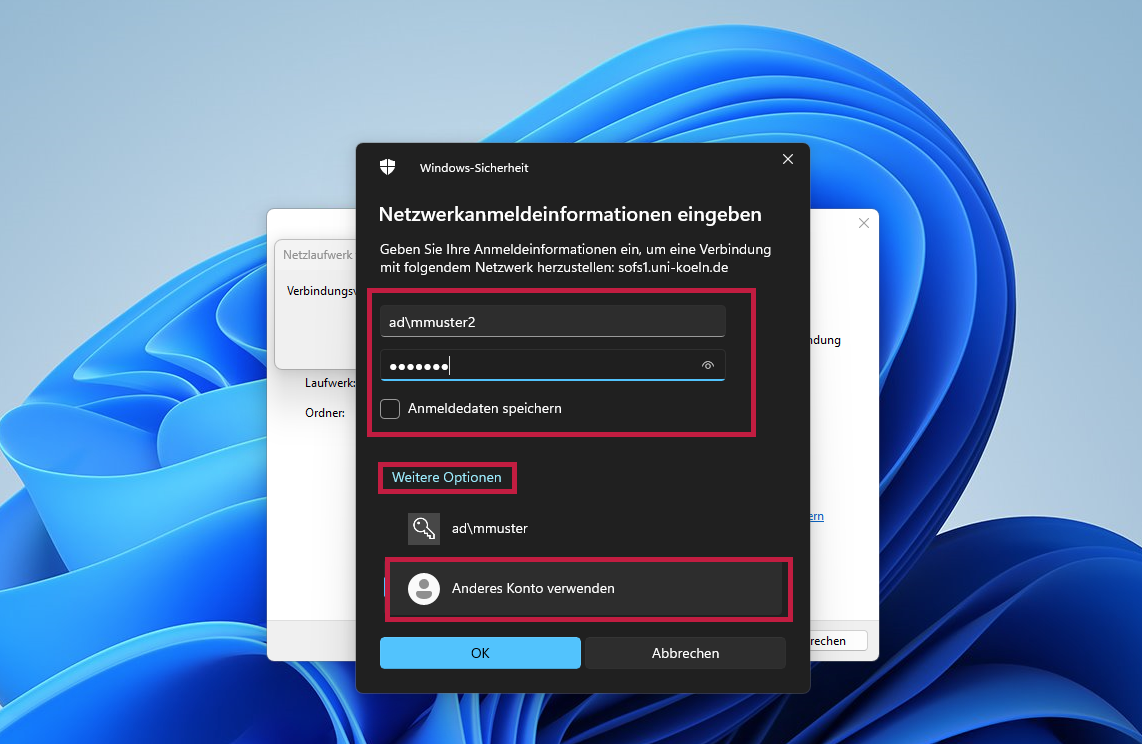The height and width of the screenshot is (744, 1142).
Task: Close the background Netzlaufwerk window
Action: [x=864, y=223]
